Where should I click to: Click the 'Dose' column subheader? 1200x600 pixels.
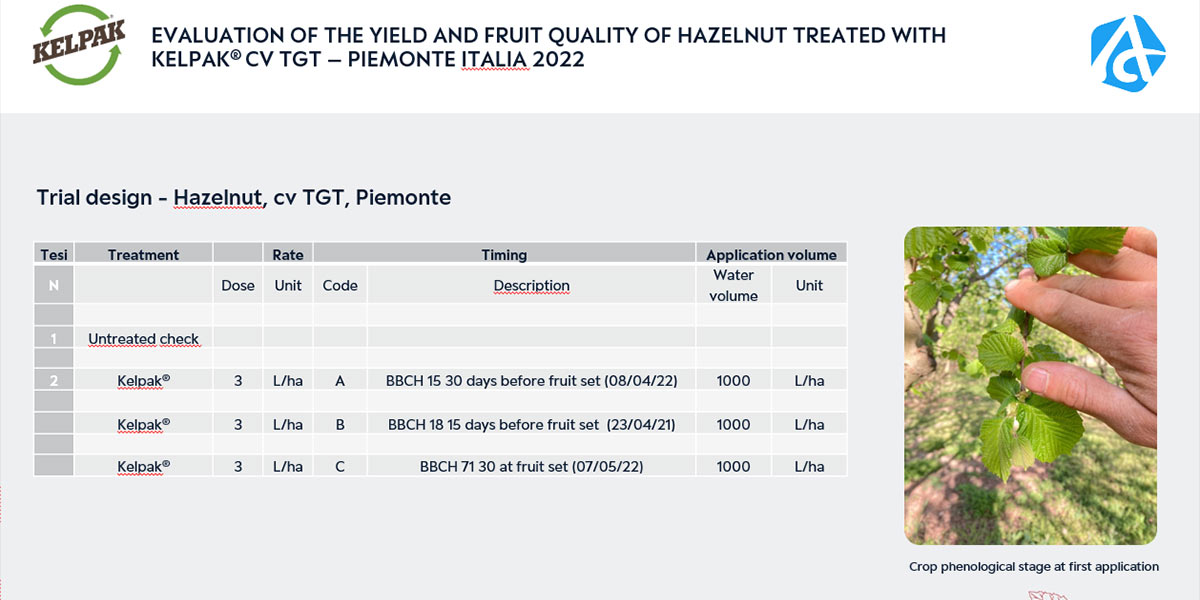[x=238, y=285]
